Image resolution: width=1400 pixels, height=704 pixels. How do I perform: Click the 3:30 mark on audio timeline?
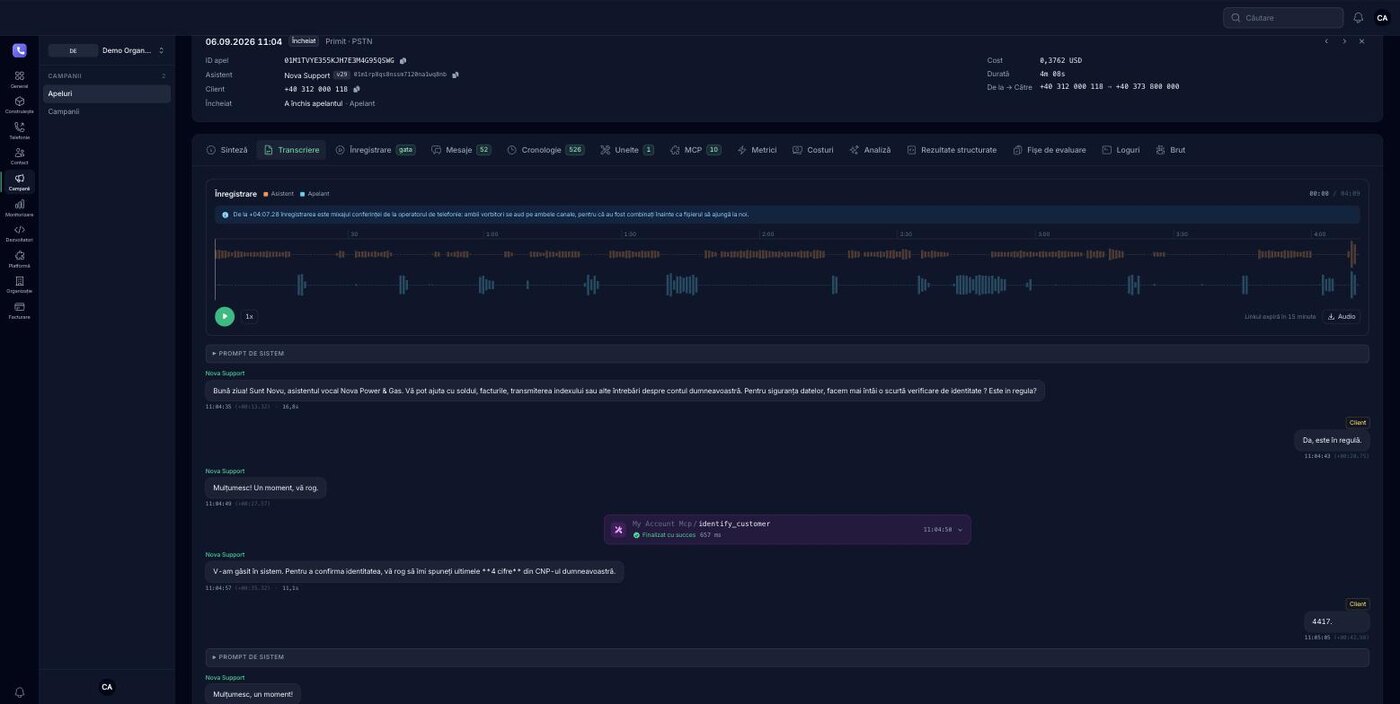coord(1182,234)
